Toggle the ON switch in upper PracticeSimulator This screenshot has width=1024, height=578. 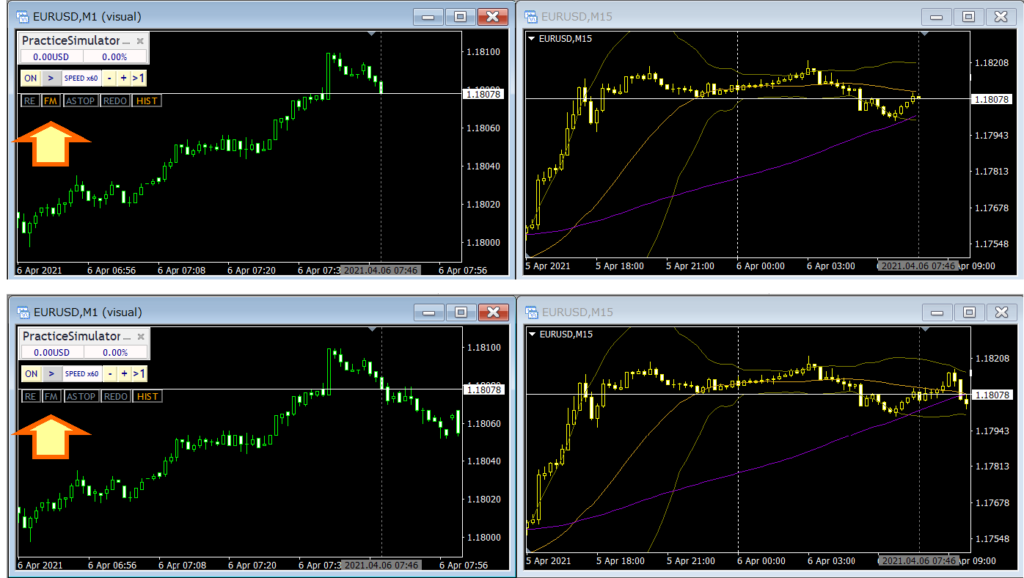click(31, 78)
